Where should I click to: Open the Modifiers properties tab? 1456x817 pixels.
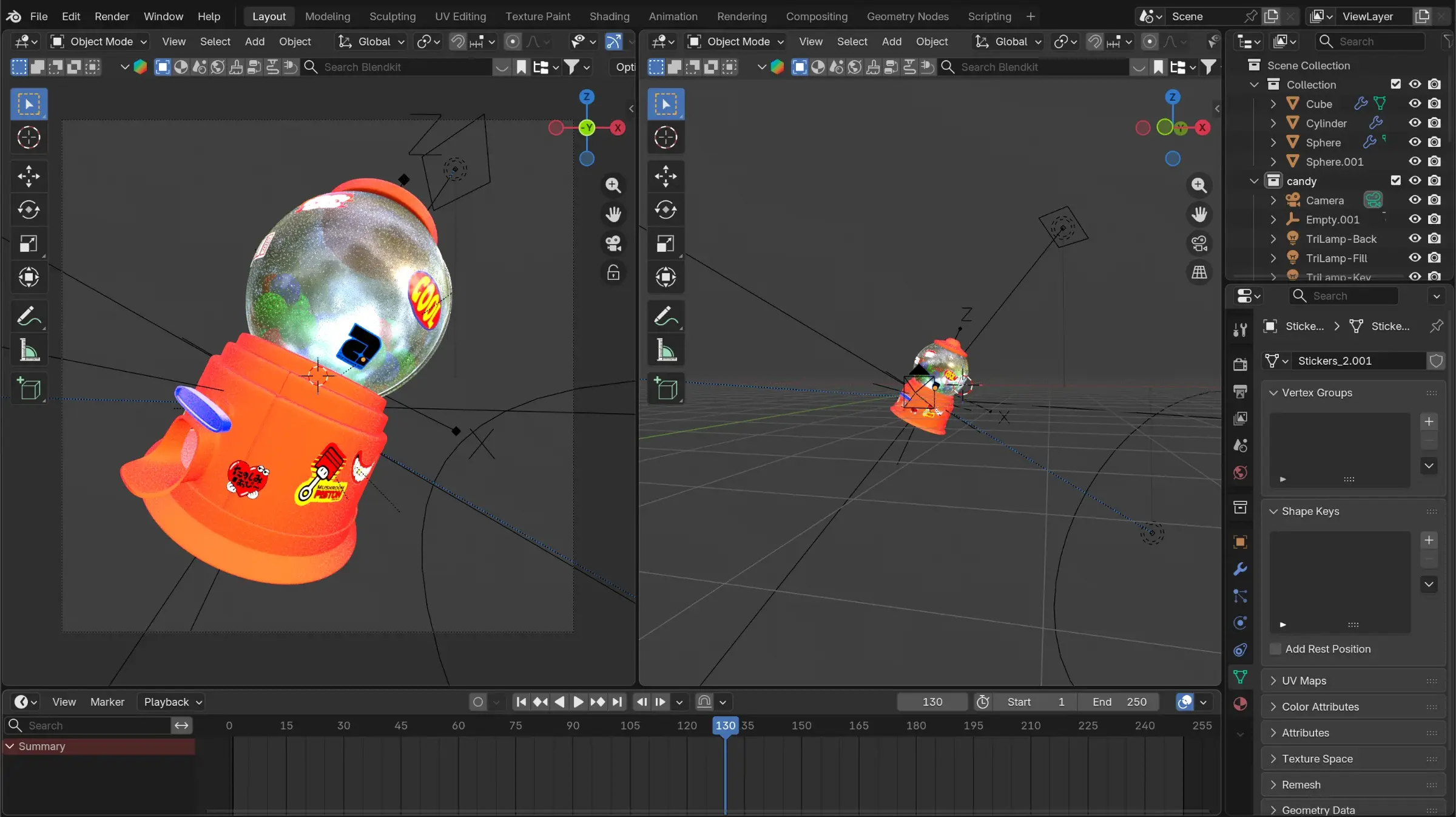click(x=1240, y=569)
